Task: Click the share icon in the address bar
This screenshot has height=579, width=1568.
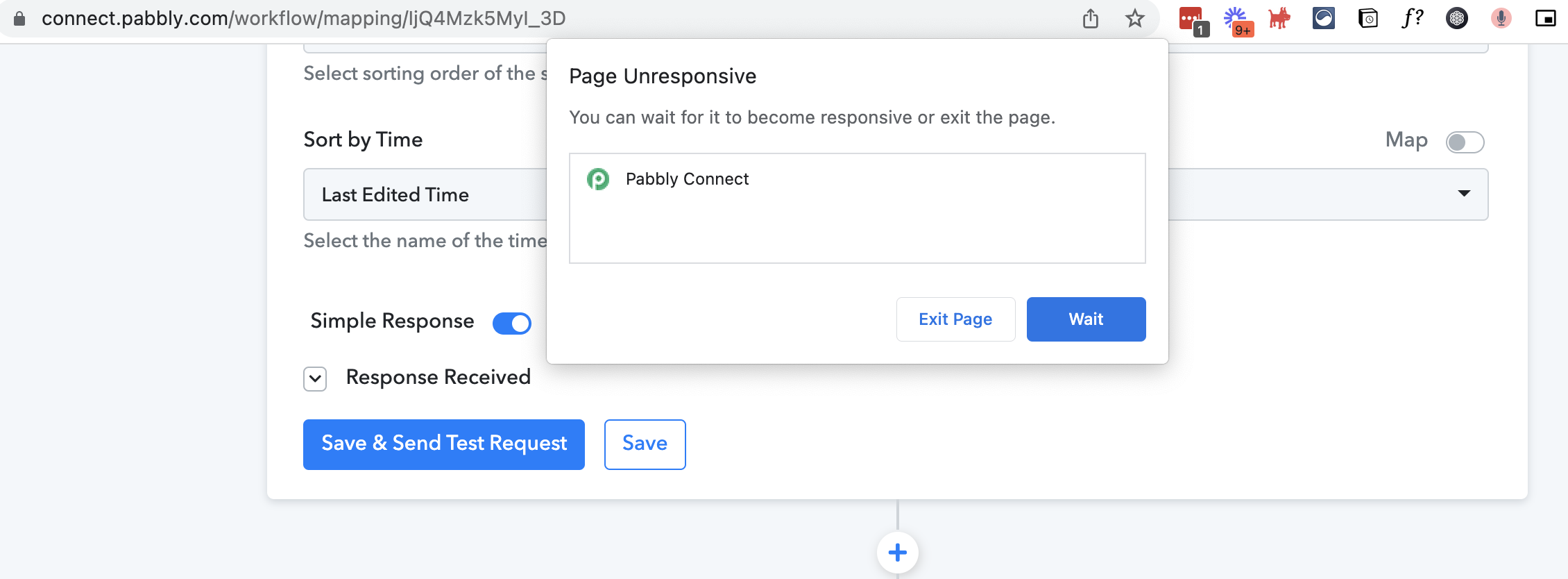Action: (x=1091, y=19)
